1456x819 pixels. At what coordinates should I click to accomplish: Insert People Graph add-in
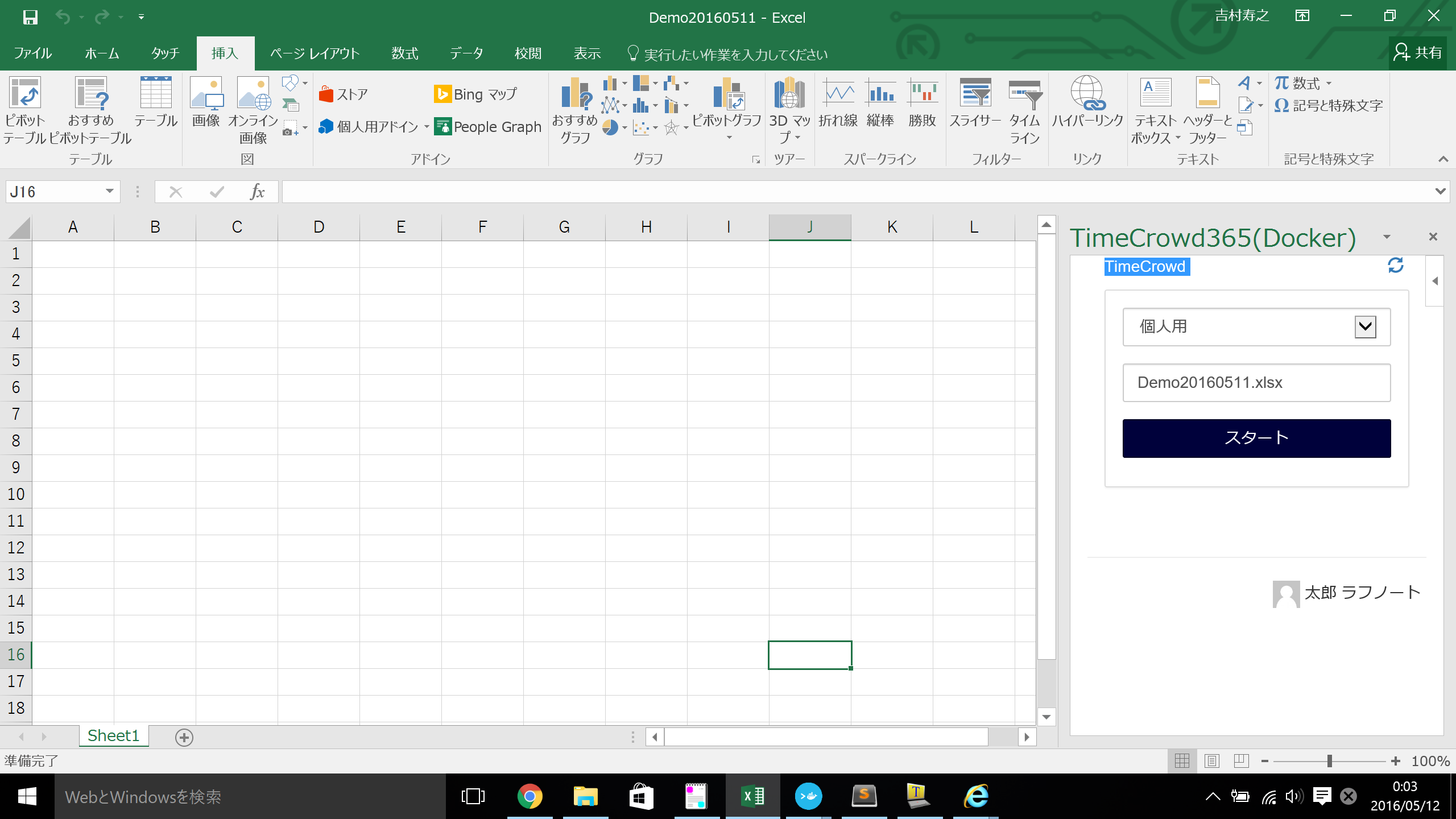pyautogui.click(x=488, y=126)
